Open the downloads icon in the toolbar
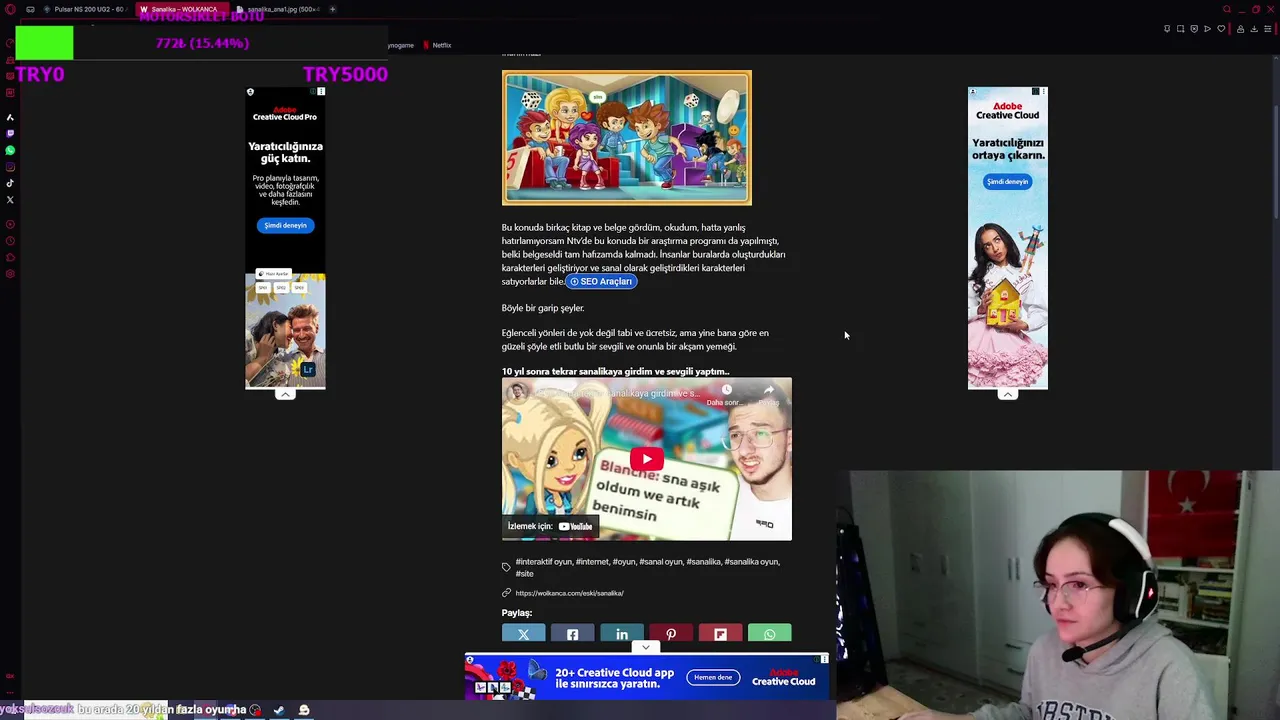1280x720 pixels. click(1254, 29)
